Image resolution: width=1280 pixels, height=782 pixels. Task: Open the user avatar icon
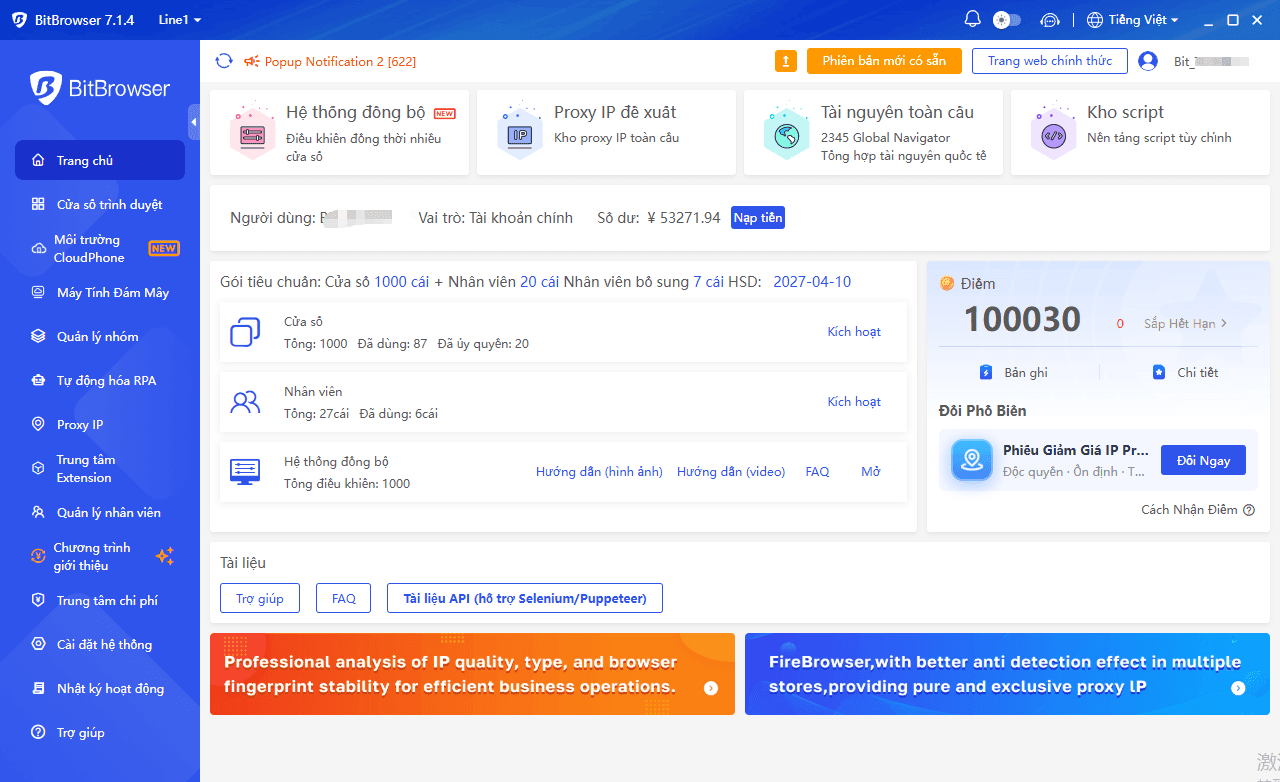(x=1148, y=61)
